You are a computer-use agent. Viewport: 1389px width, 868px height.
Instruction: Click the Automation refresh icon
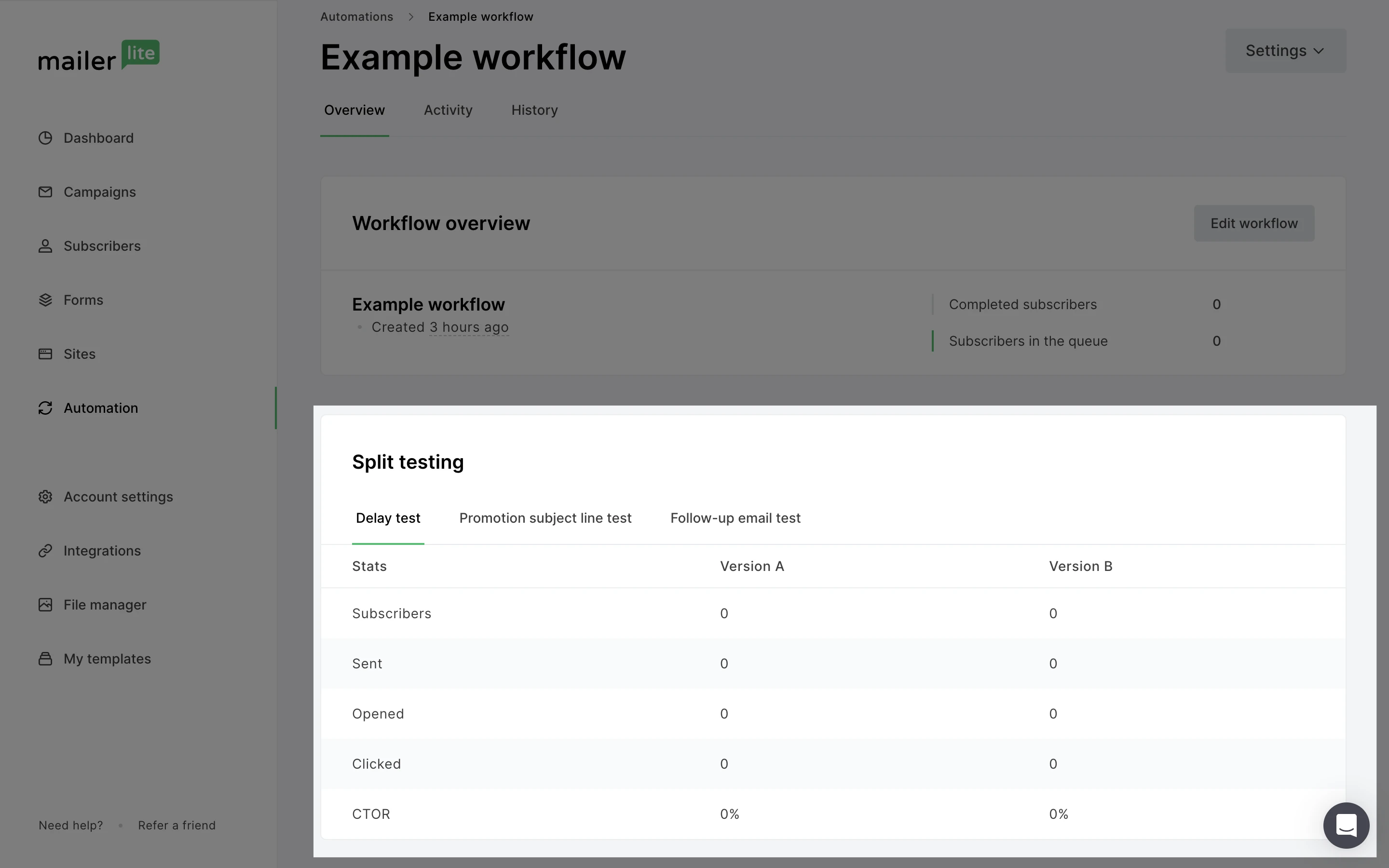pyautogui.click(x=45, y=407)
